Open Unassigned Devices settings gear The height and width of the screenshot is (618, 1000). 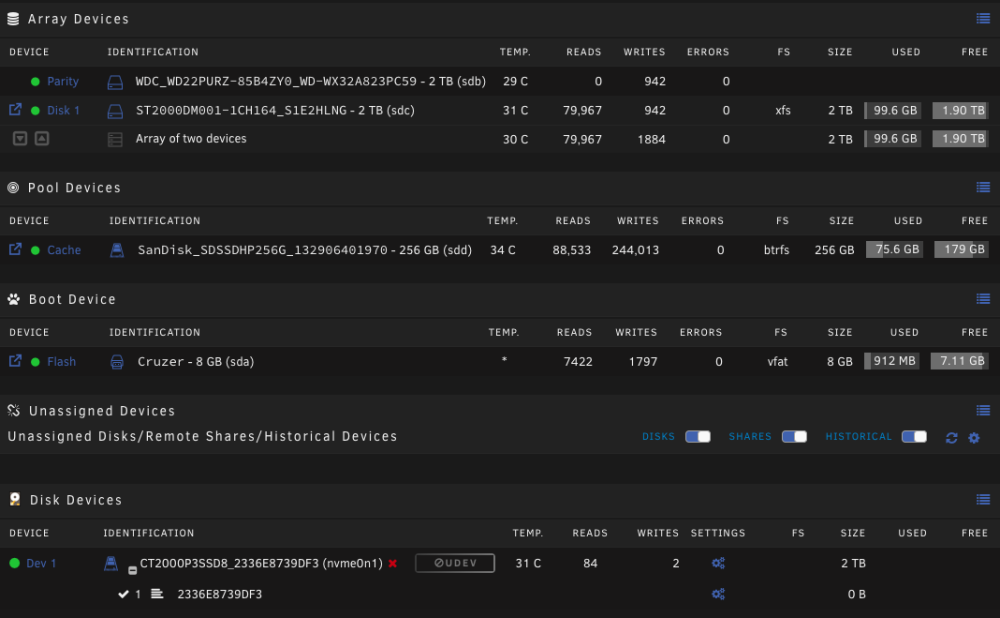(x=974, y=438)
